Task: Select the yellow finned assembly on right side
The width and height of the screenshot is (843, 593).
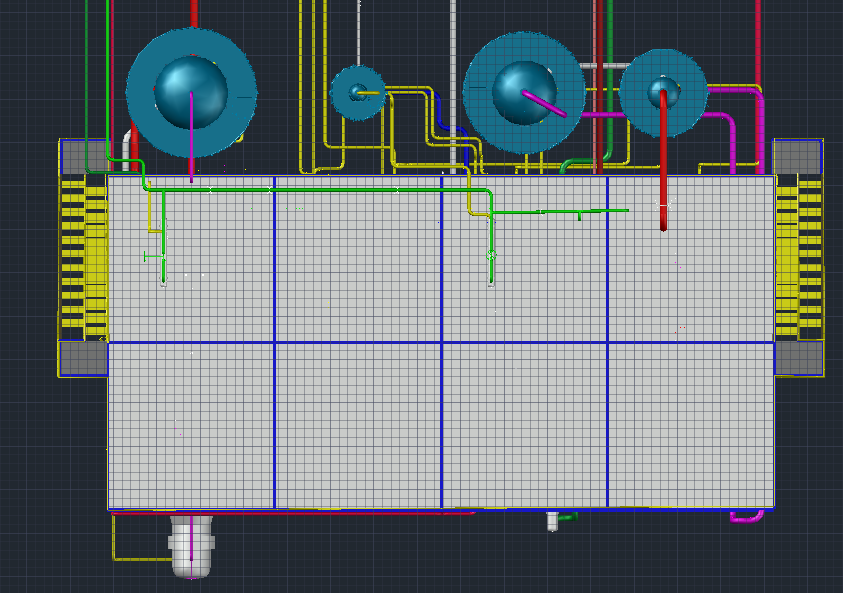Action: [799, 258]
